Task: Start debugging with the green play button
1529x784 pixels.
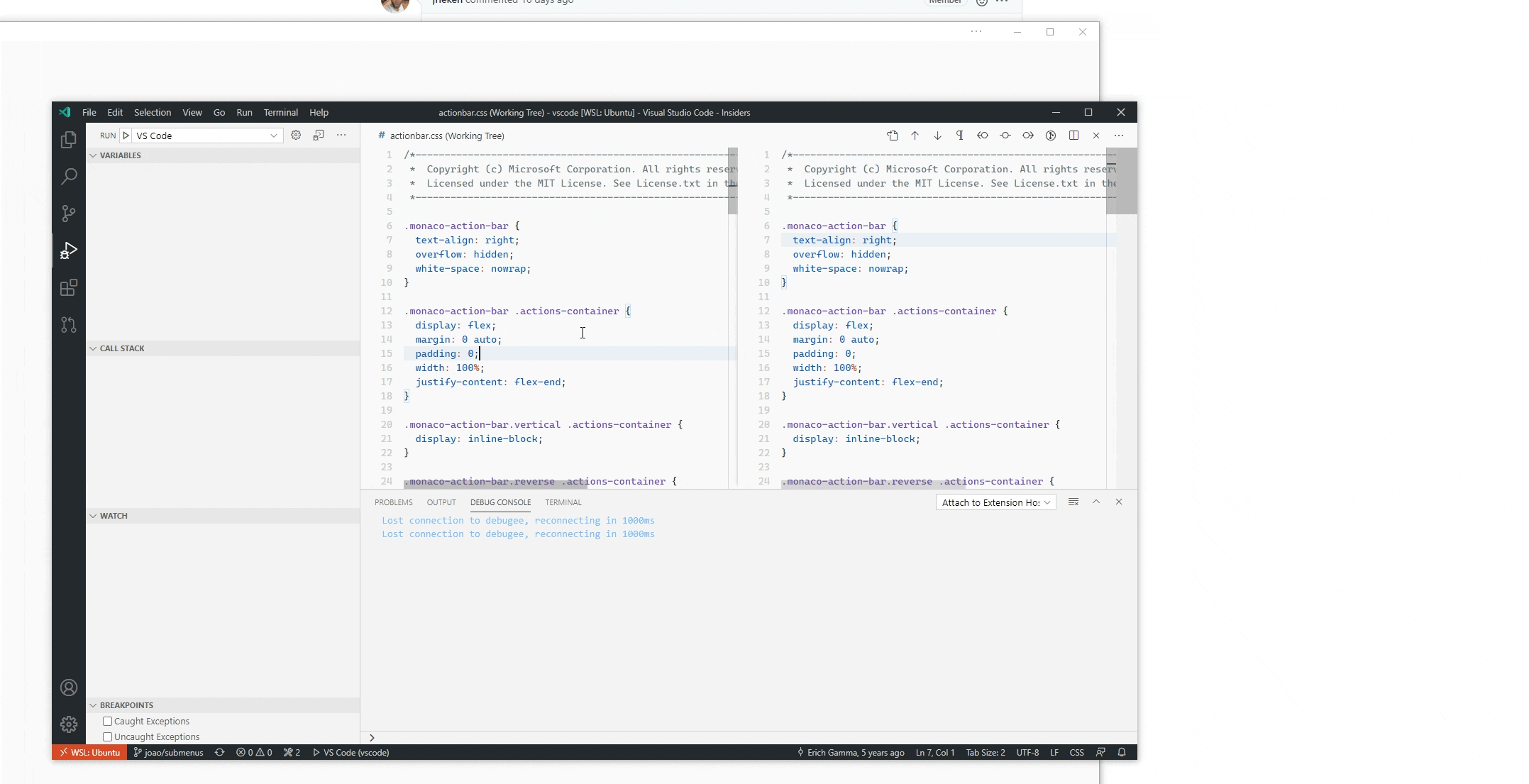Action: [x=126, y=136]
